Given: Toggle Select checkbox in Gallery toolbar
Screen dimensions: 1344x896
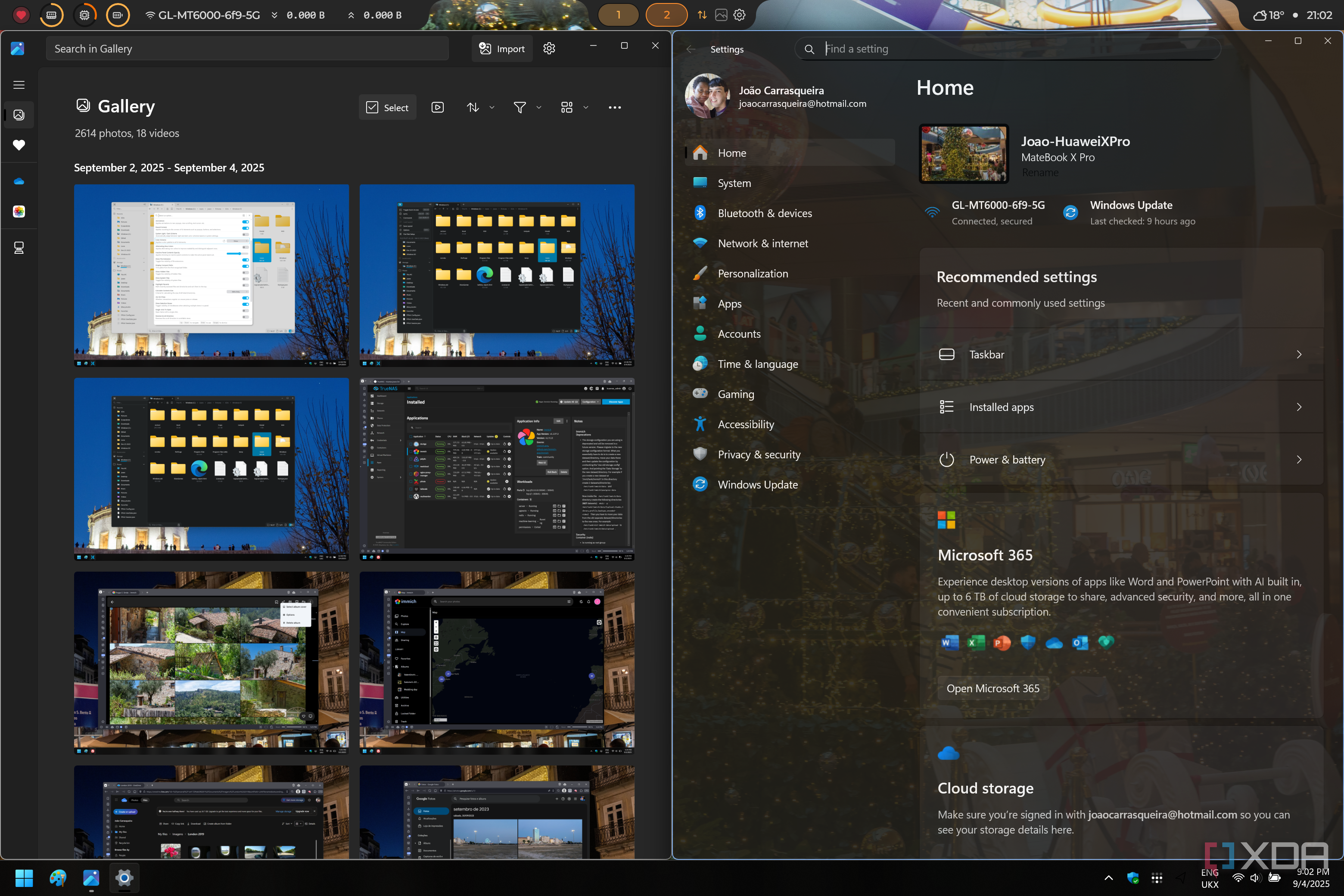Looking at the screenshot, I should (x=387, y=107).
